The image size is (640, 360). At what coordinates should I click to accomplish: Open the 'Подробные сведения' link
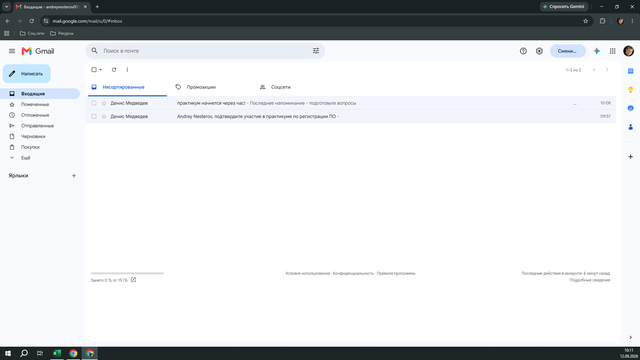(x=590, y=280)
